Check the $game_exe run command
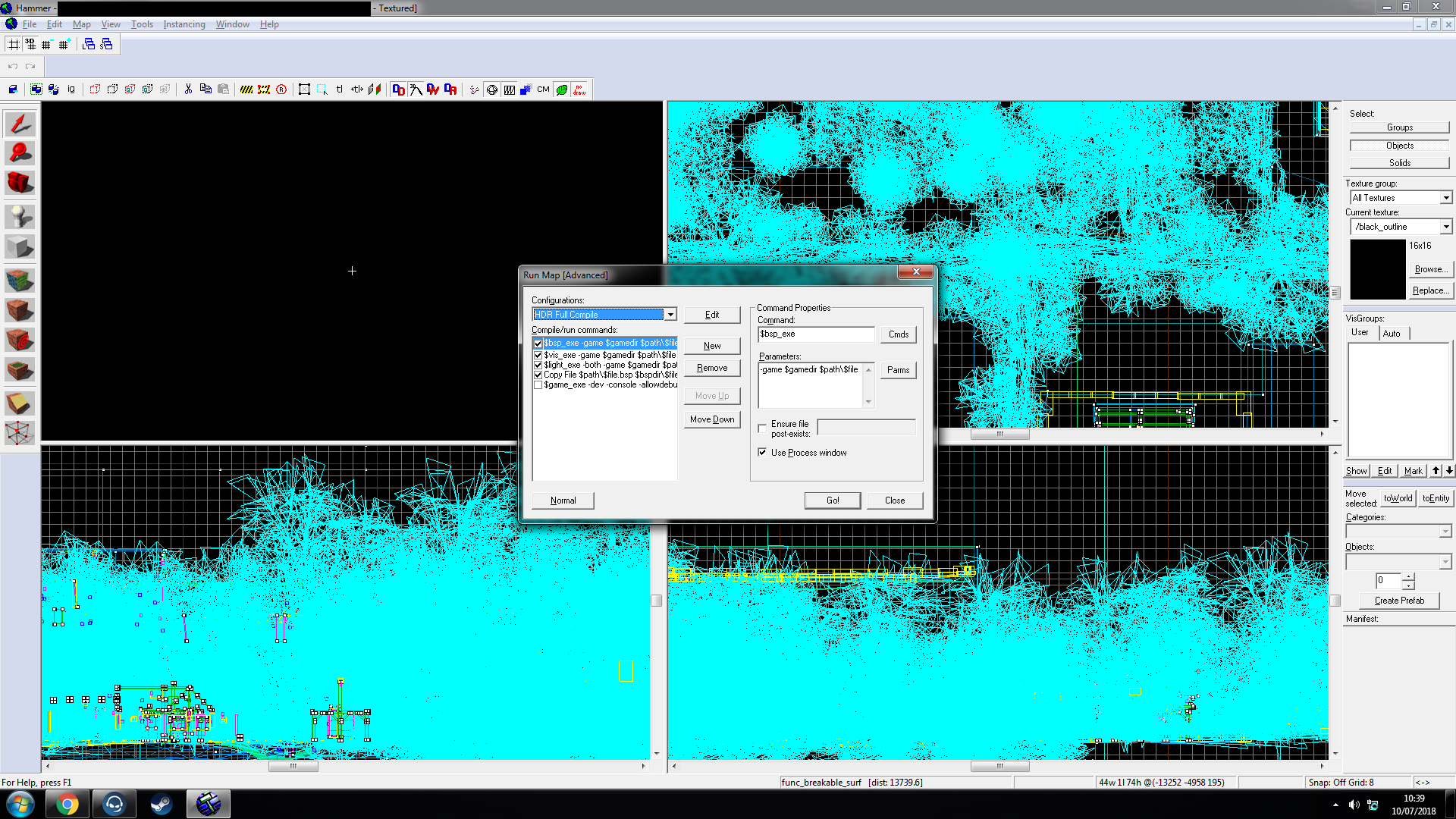Screen dimensions: 1456x819 point(538,384)
